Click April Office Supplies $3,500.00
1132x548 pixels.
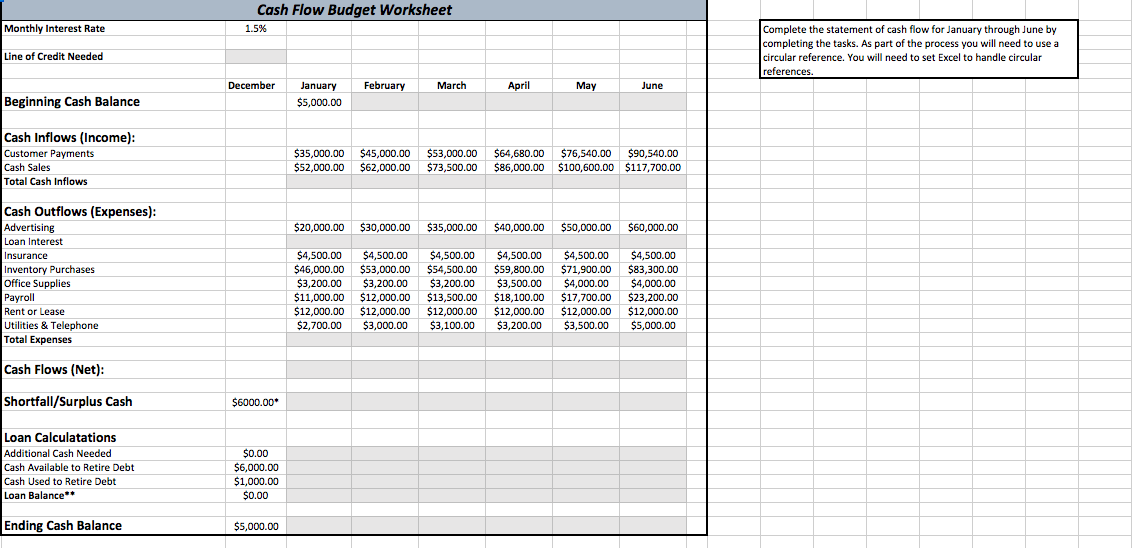click(x=519, y=283)
